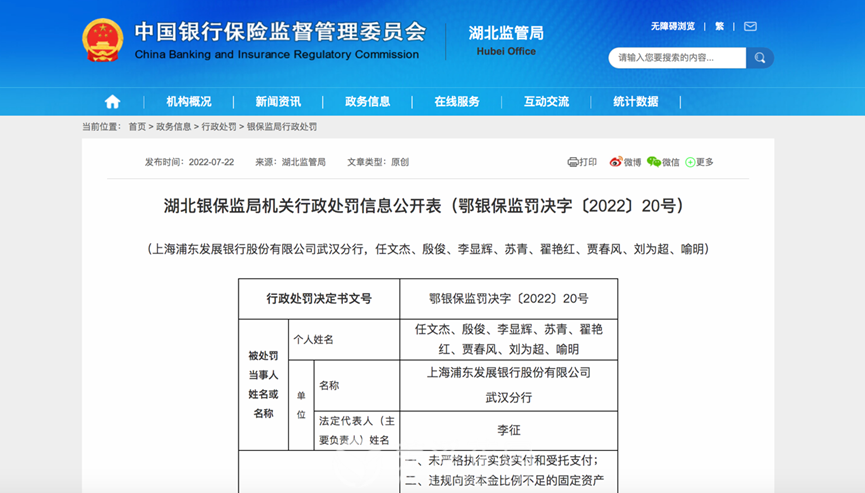Click the 法定代表人（主要负责人）姓名 cell

coord(357,431)
